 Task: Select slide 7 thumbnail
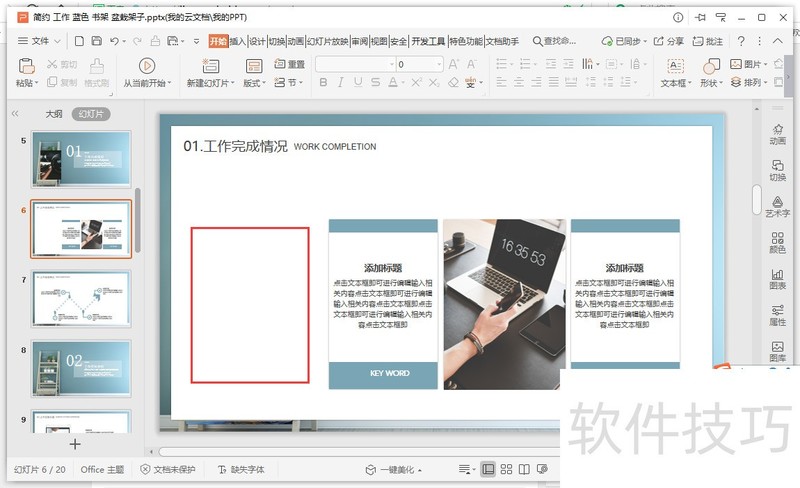81,299
